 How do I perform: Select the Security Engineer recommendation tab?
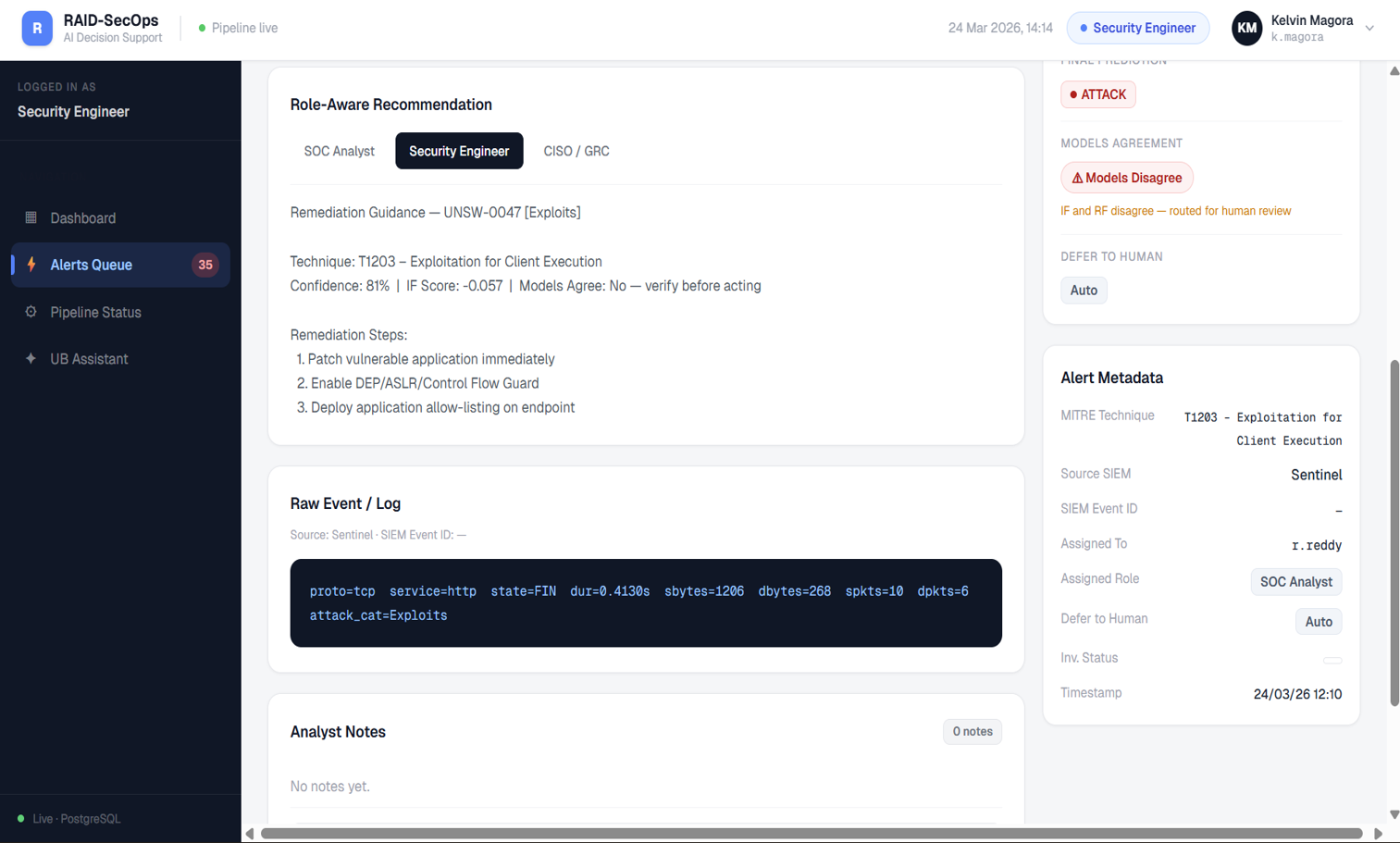point(459,151)
